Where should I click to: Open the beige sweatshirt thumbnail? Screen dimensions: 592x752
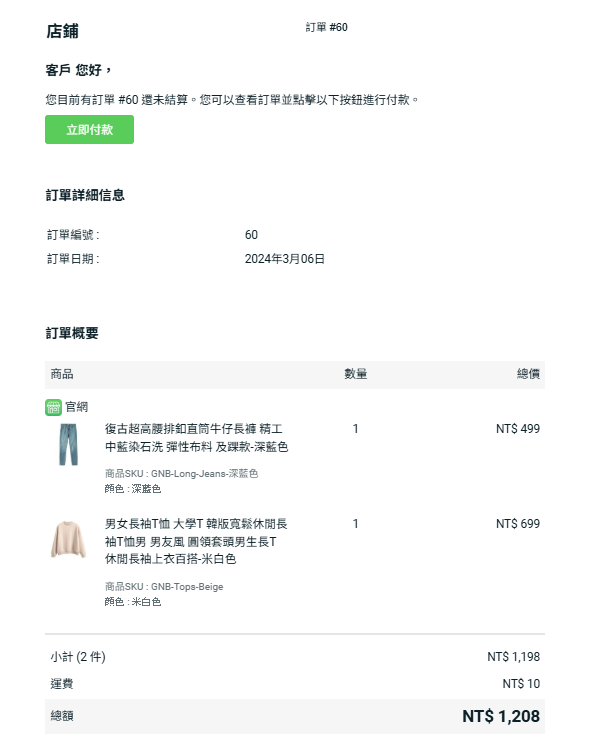coord(68,539)
